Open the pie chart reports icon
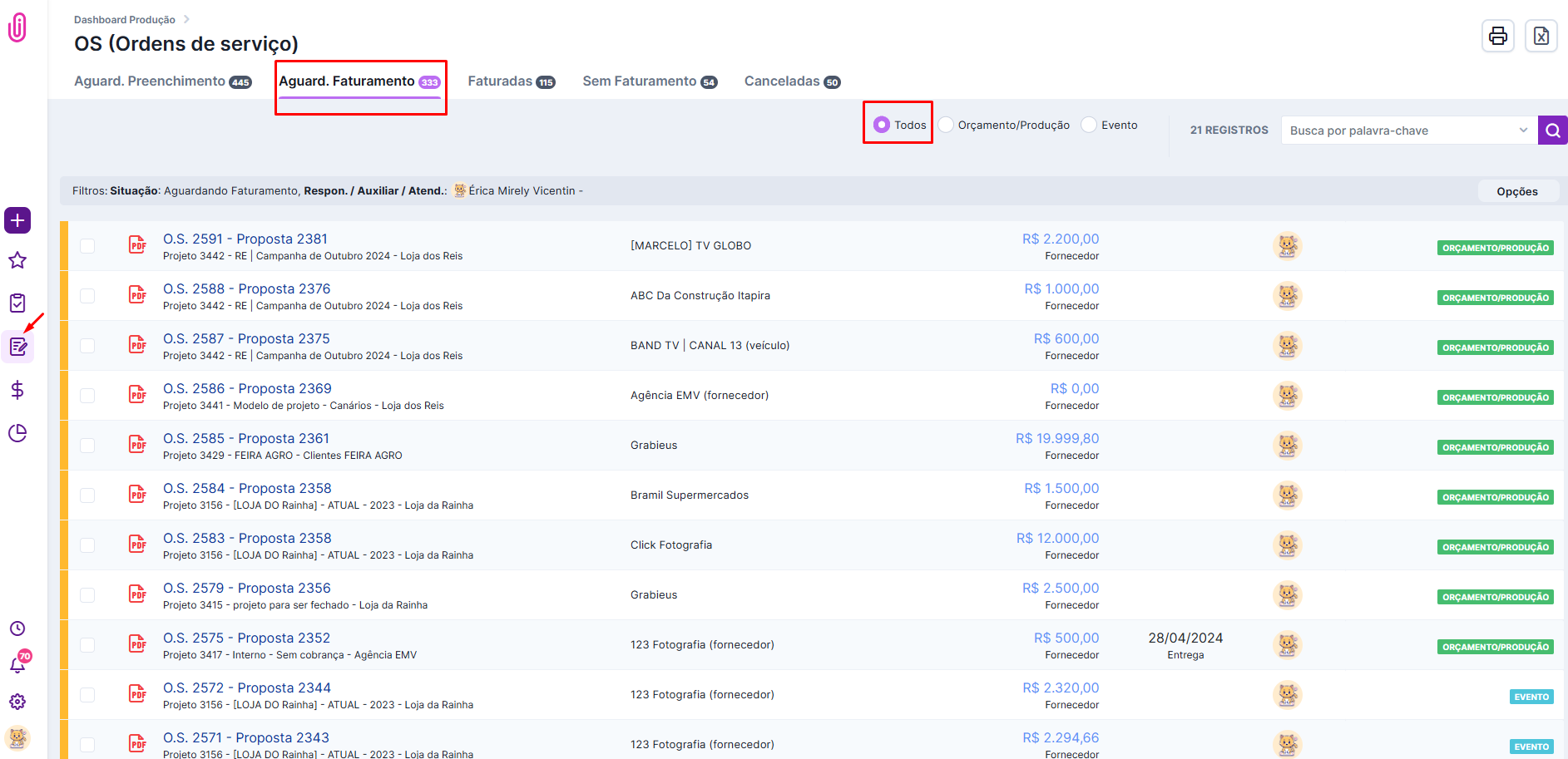This screenshot has height=759, width=1568. coord(17,433)
